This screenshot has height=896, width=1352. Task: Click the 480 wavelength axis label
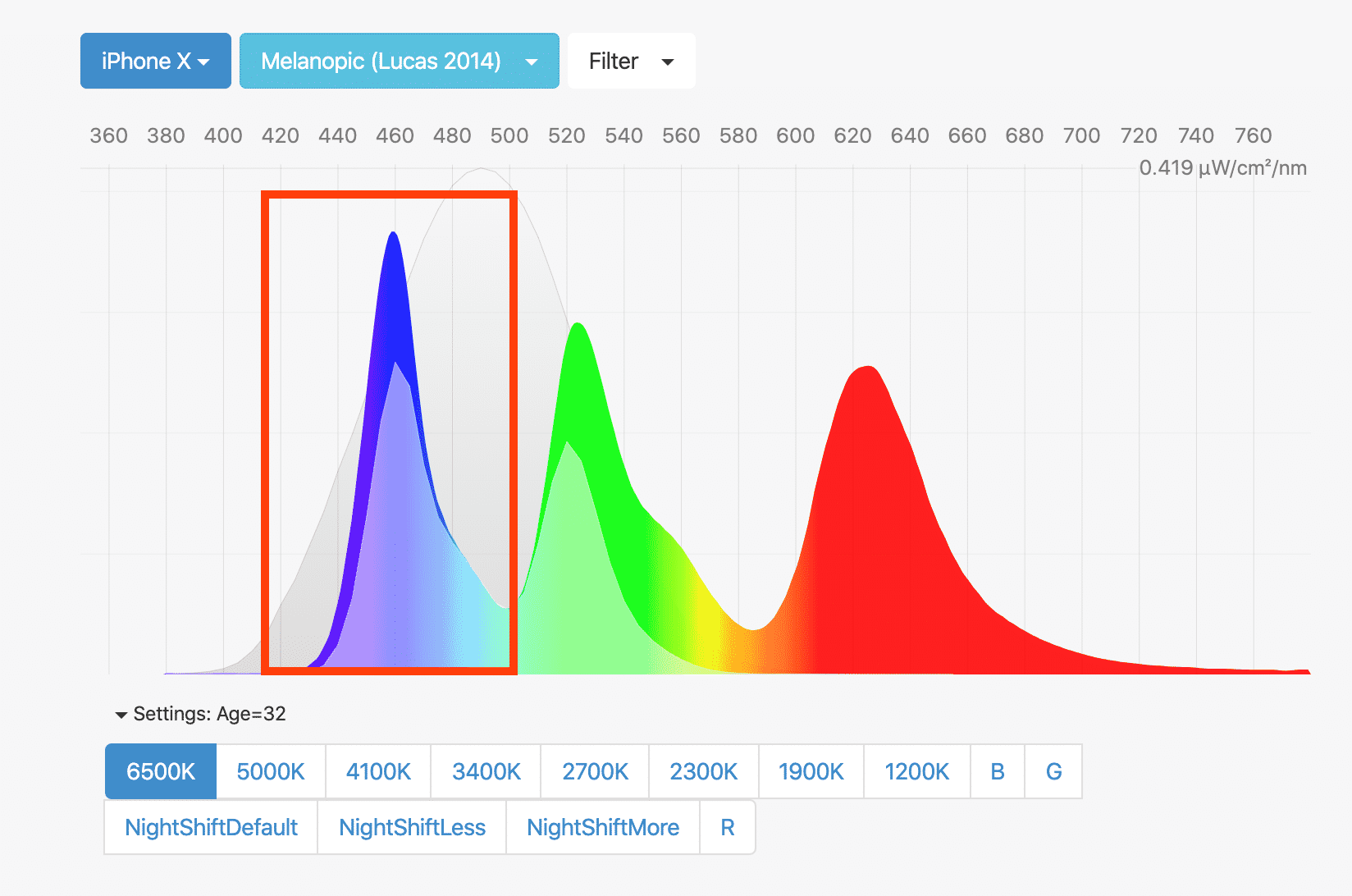(452, 135)
